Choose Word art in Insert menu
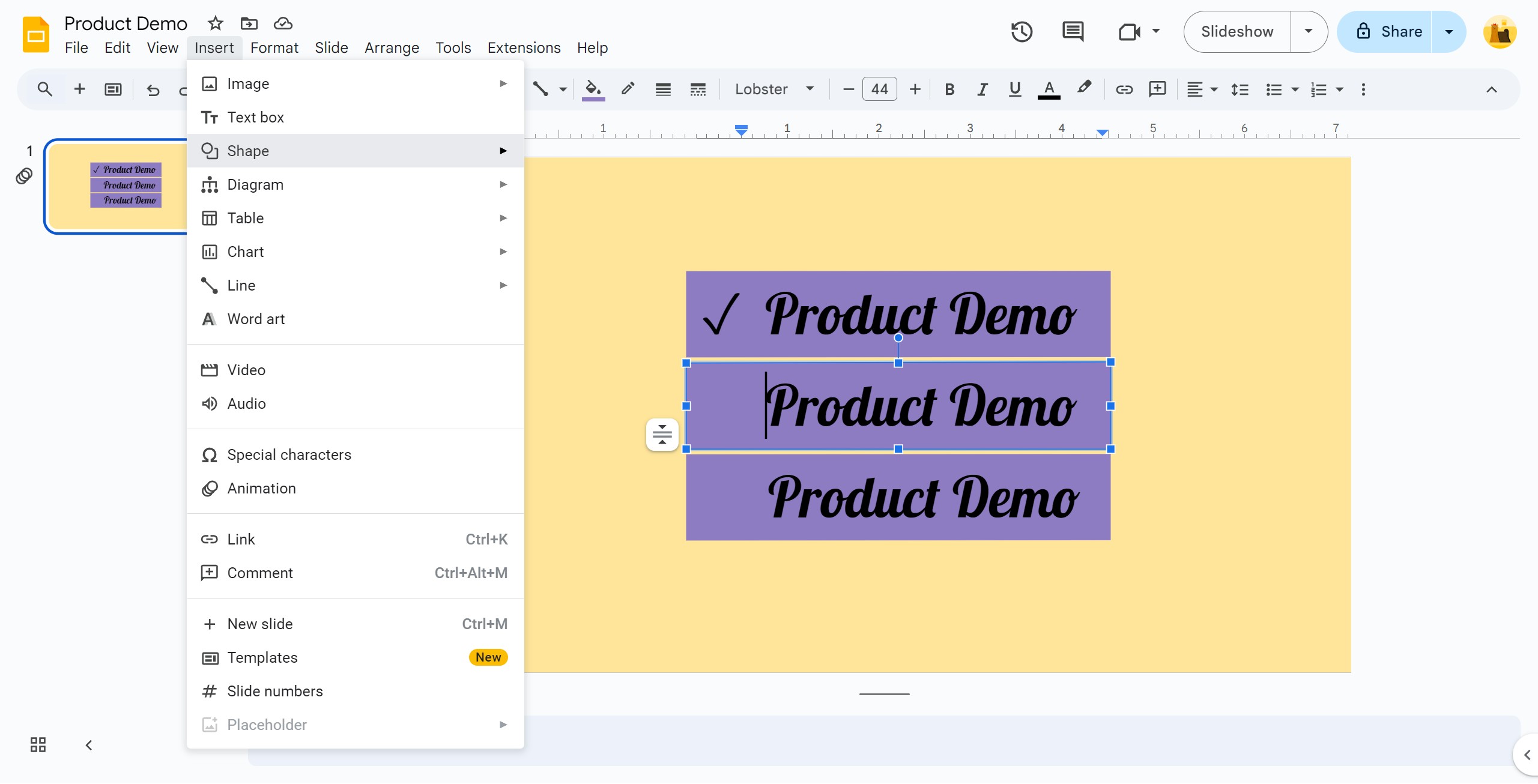This screenshot has width=1538, height=784. (x=356, y=319)
